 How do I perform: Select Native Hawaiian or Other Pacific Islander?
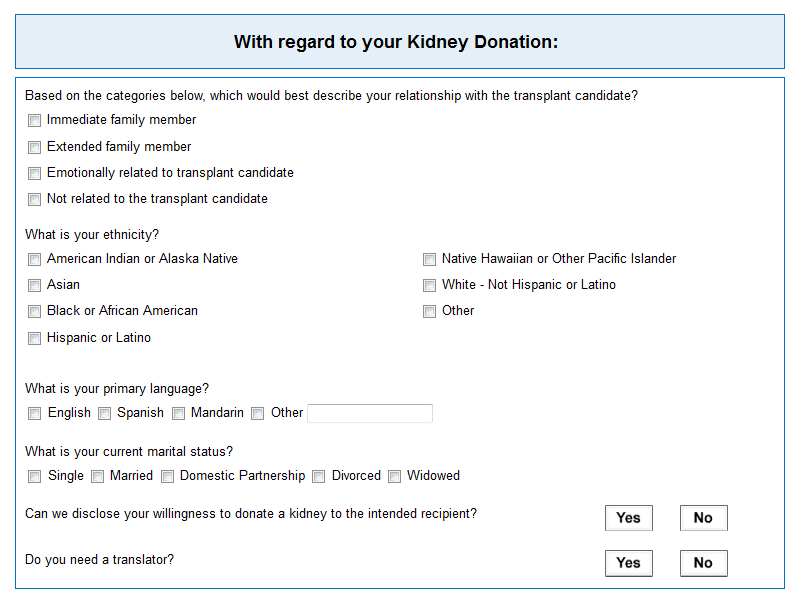tap(429, 260)
